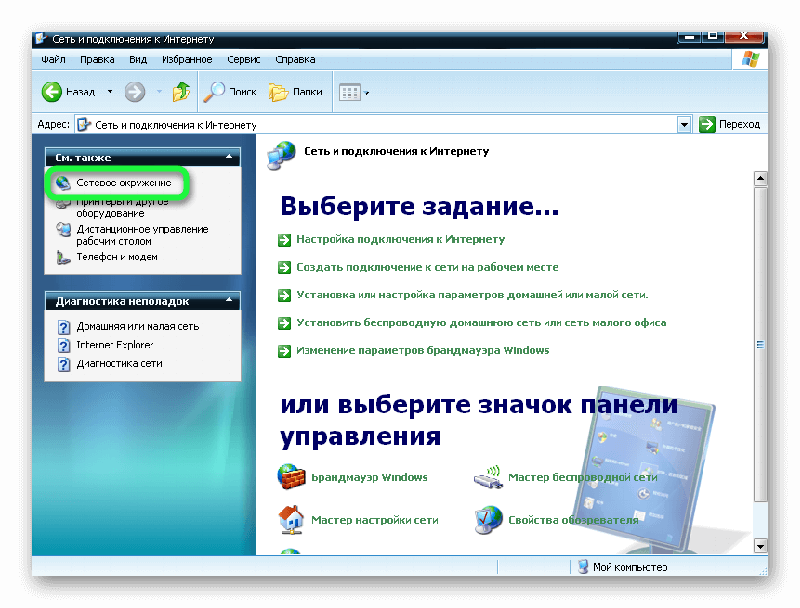Click the firewall brick wall icon
This screenshot has height=608, width=800.
(x=291, y=476)
